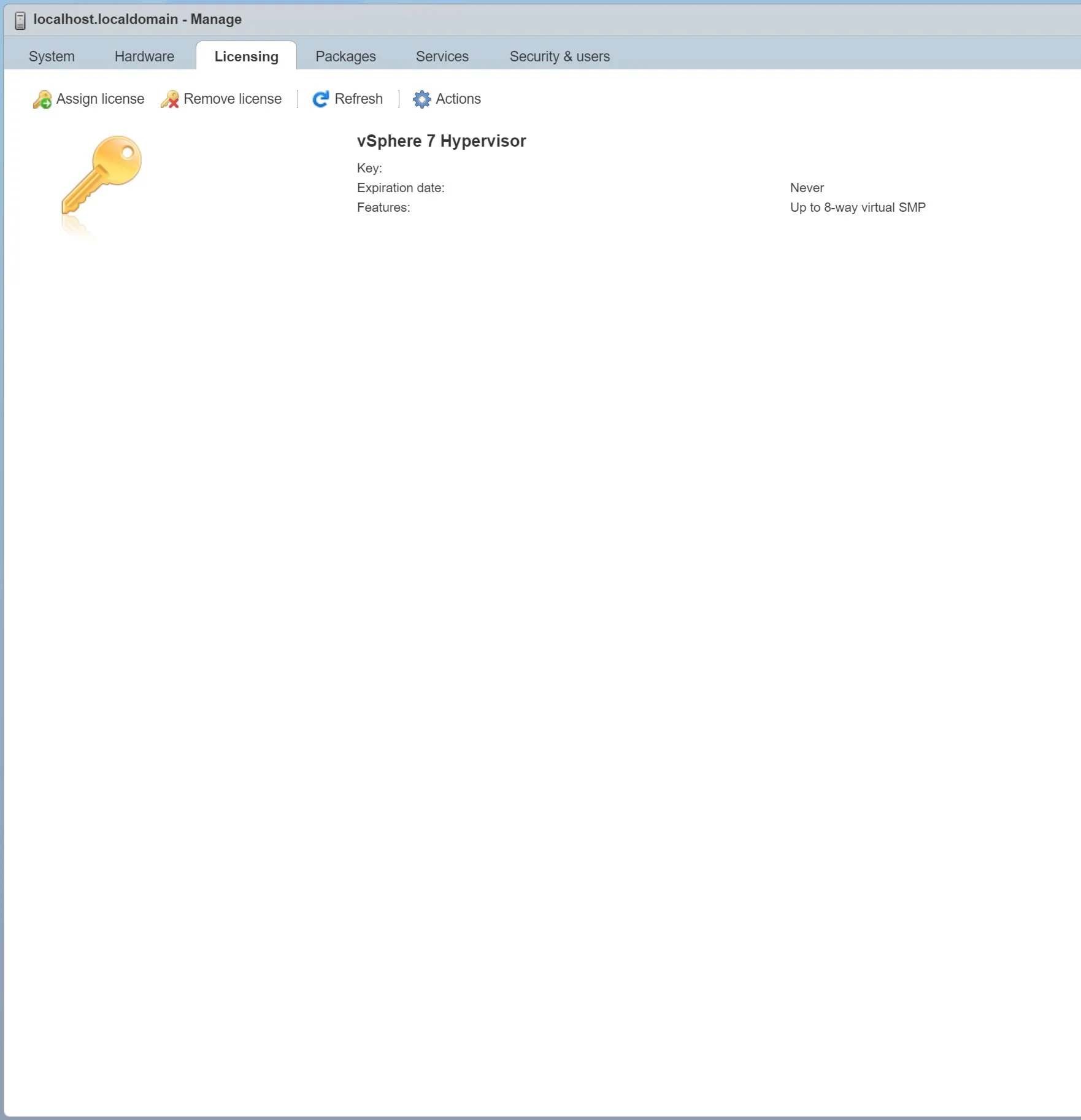Screen dimensions: 1081x1120
Task: Click the host server icon in title bar
Action: point(20,20)
